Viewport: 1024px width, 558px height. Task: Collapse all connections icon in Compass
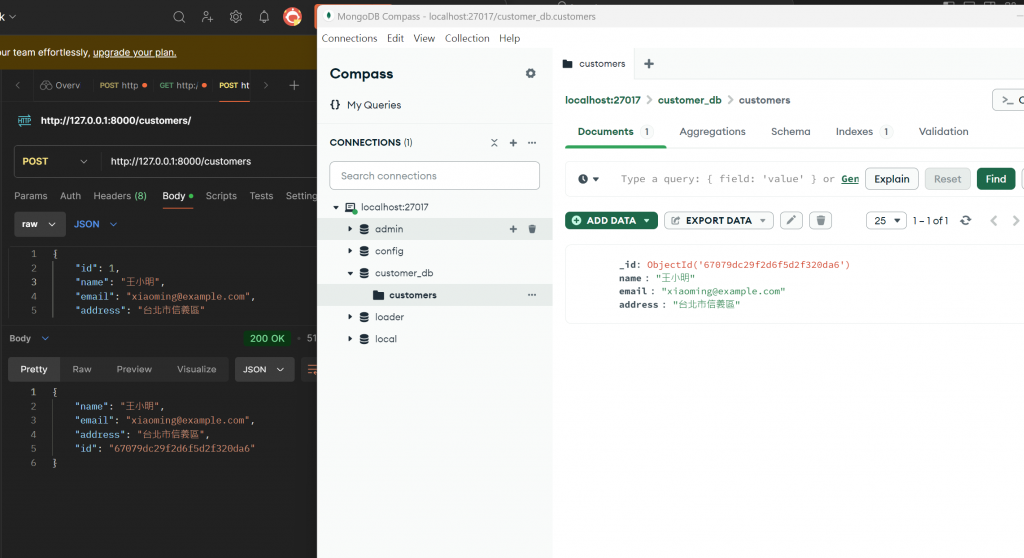[494, 142]
